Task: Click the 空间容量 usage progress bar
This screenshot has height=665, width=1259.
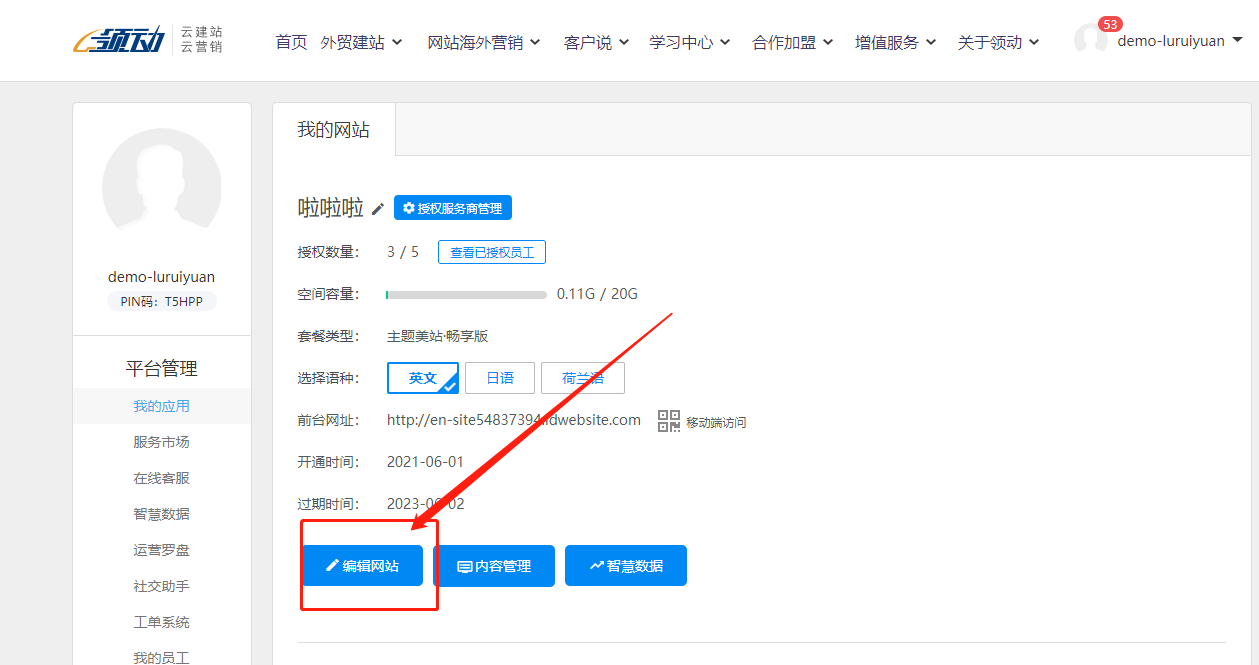Action: [466, 295]
